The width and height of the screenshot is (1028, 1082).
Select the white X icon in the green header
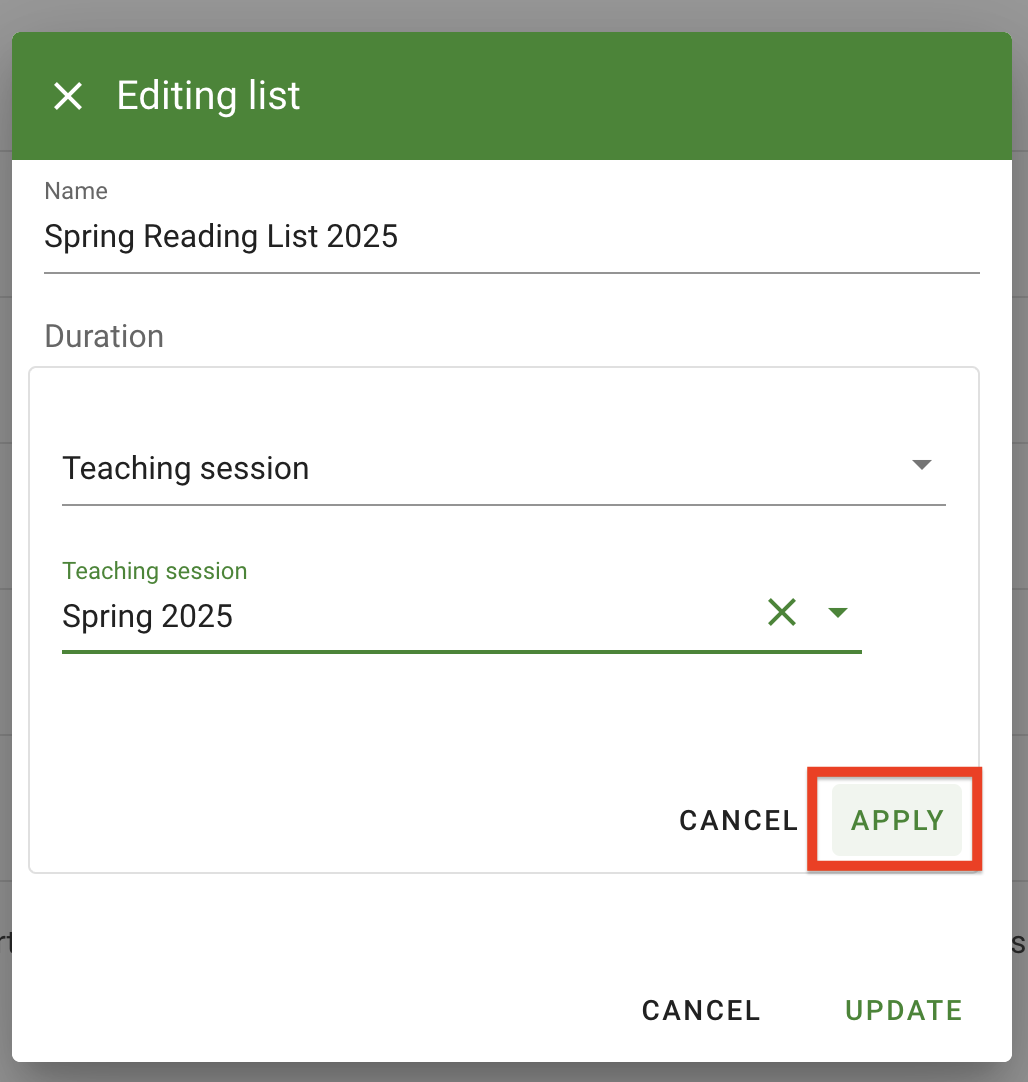(x=67, y=96)
